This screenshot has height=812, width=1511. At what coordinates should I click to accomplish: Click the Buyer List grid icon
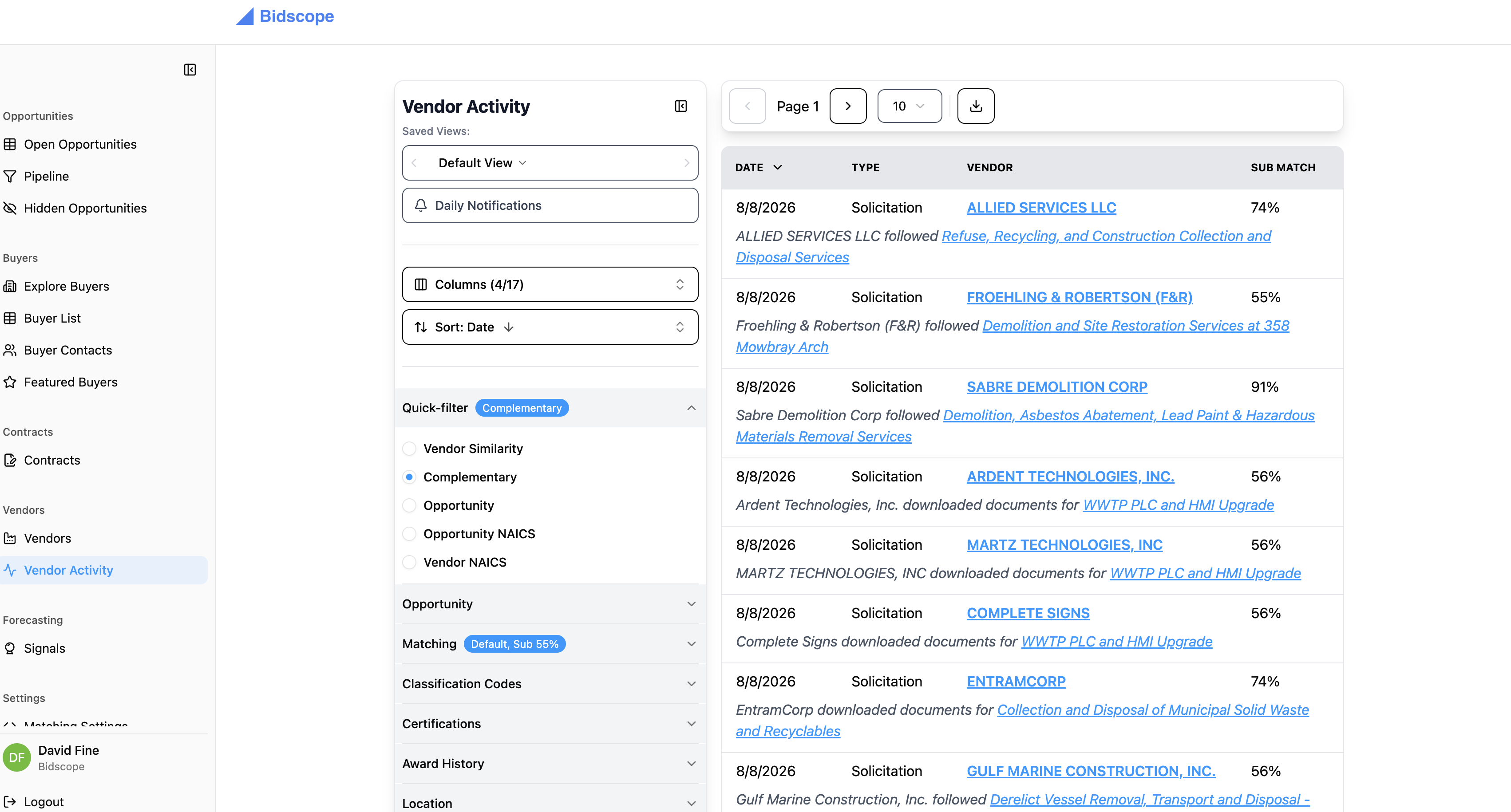(x=10, y=318)
